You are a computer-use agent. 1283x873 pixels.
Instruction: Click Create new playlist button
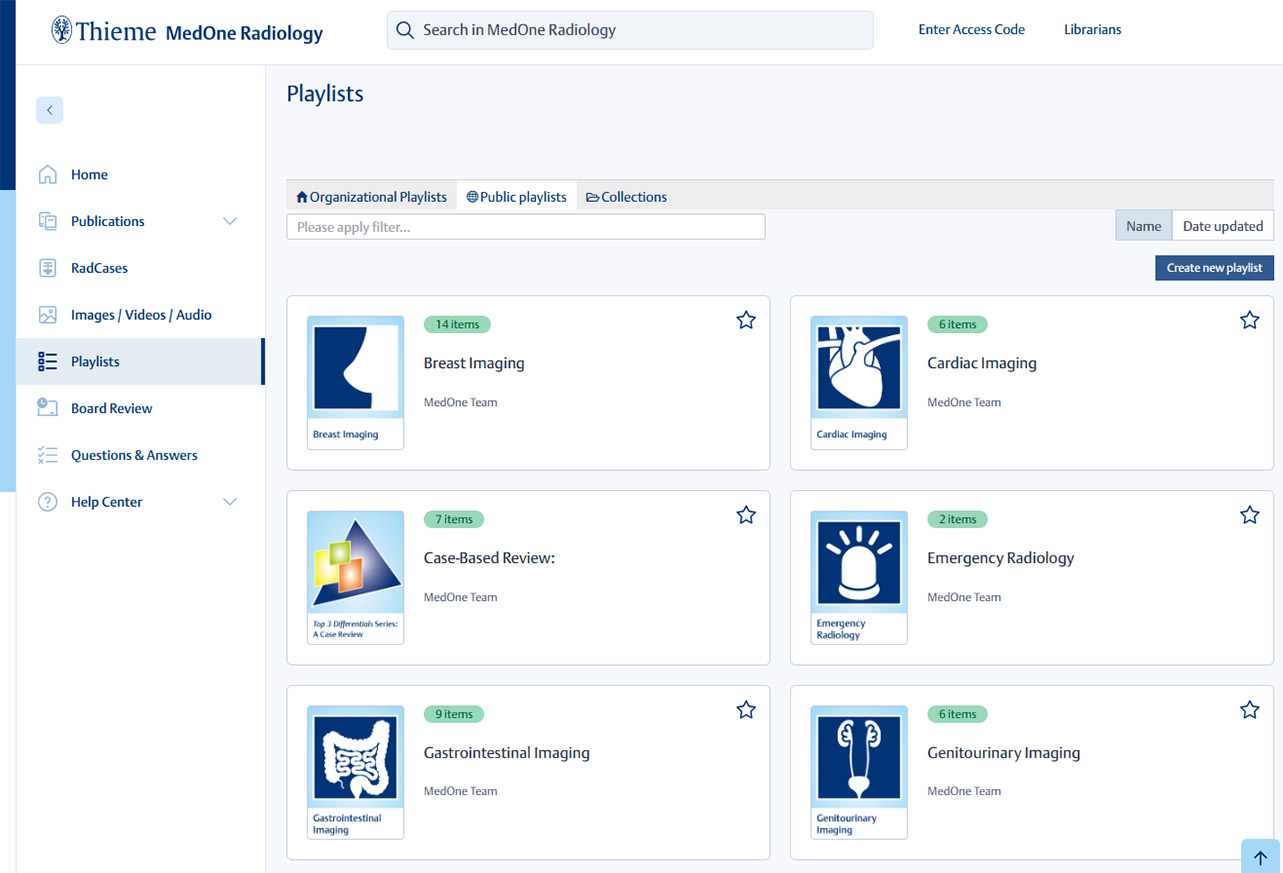point(1214,268)
